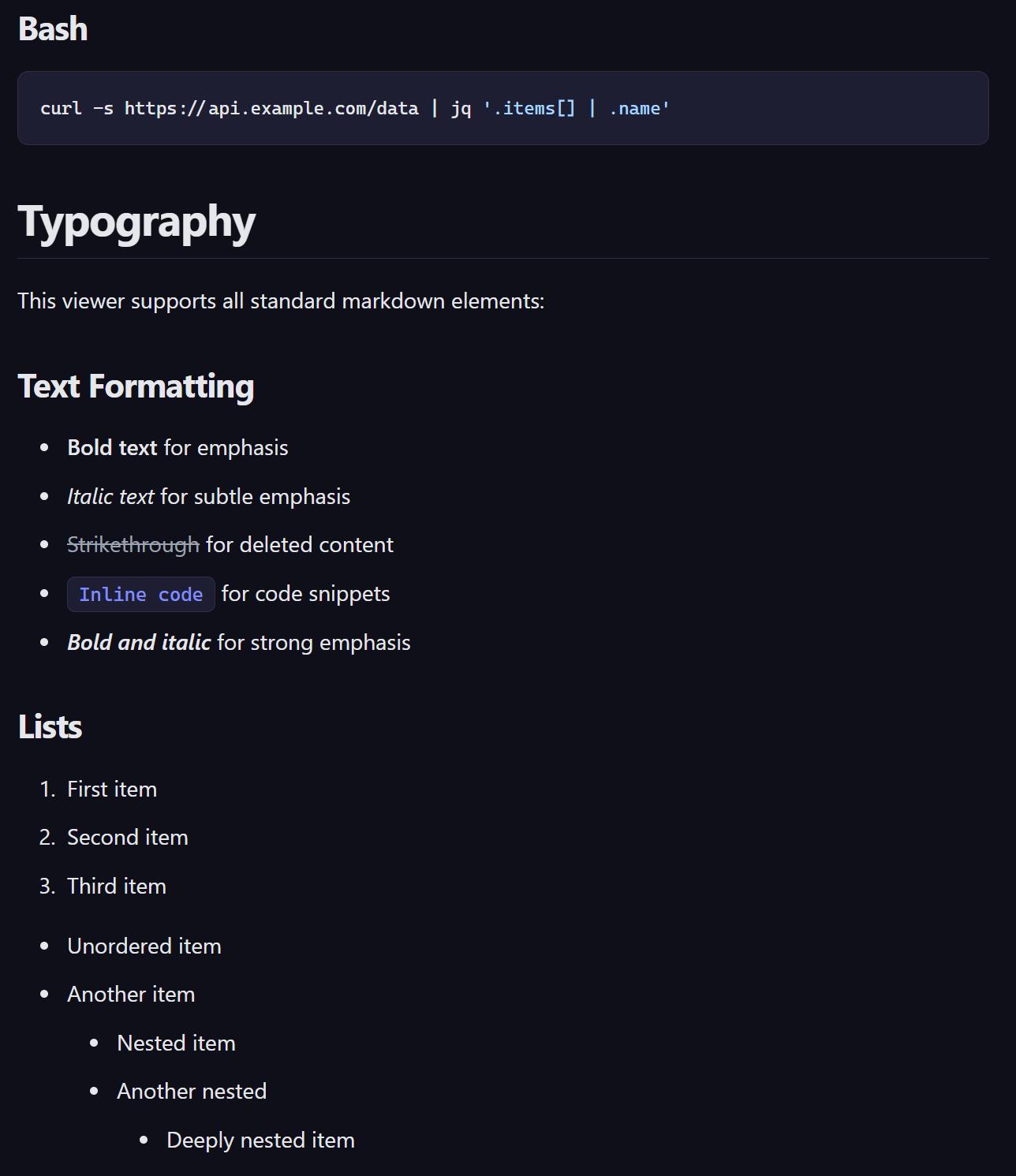Click "Third item" in the numbered list
Screen dimensions: 1016x1176
pos(117,887)
